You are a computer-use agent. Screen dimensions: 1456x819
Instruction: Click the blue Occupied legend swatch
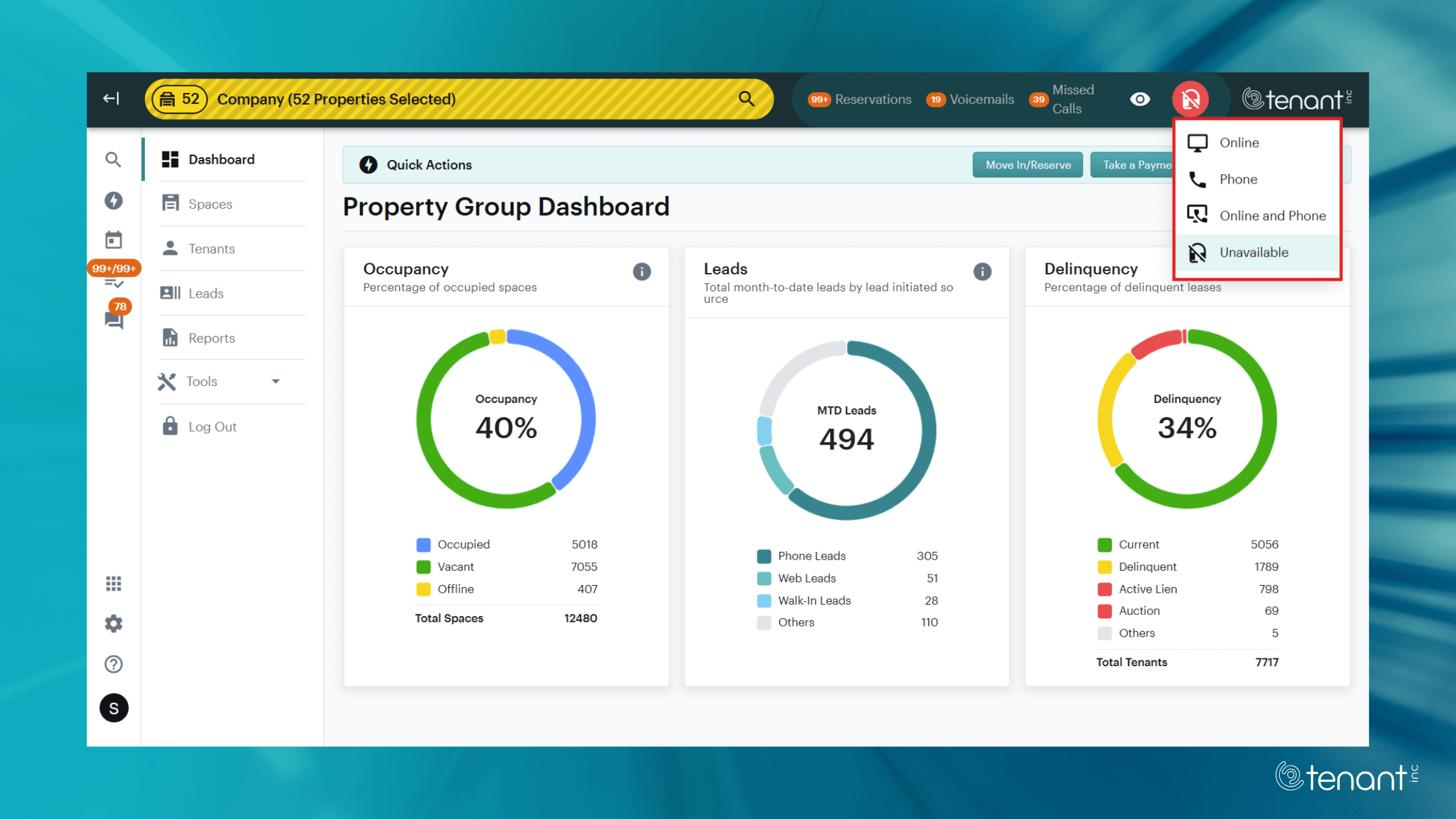click(x=423, y=545)
